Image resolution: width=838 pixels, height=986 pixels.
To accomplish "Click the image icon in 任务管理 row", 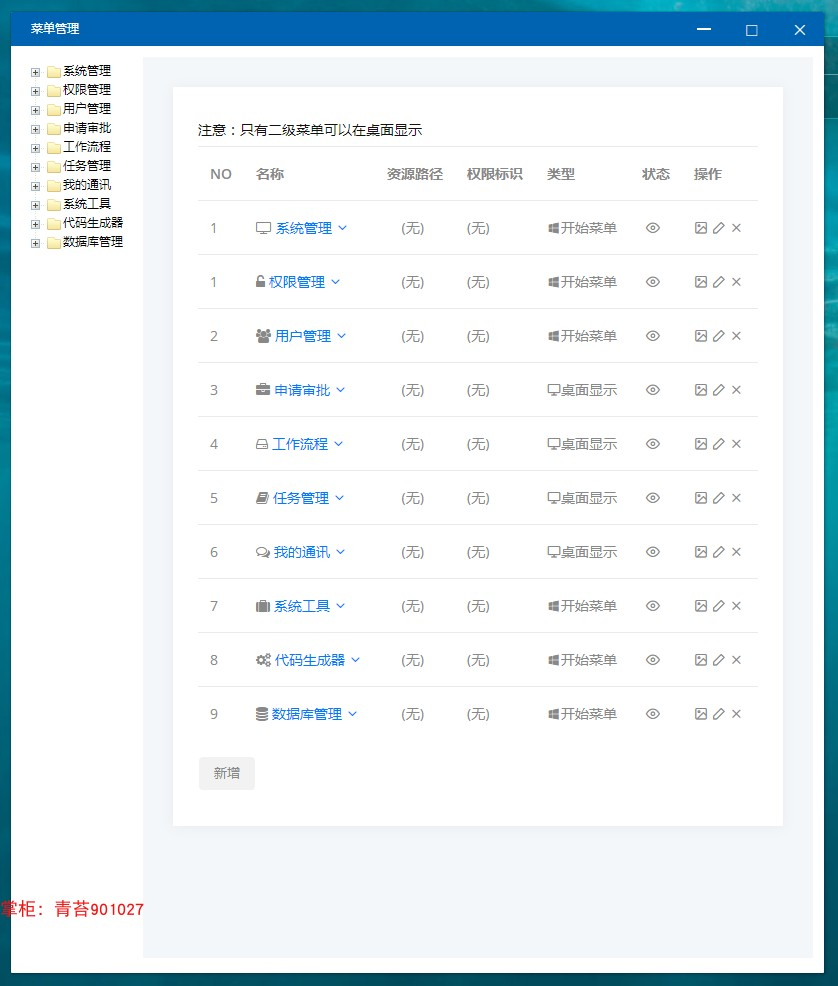I will 700,498.
